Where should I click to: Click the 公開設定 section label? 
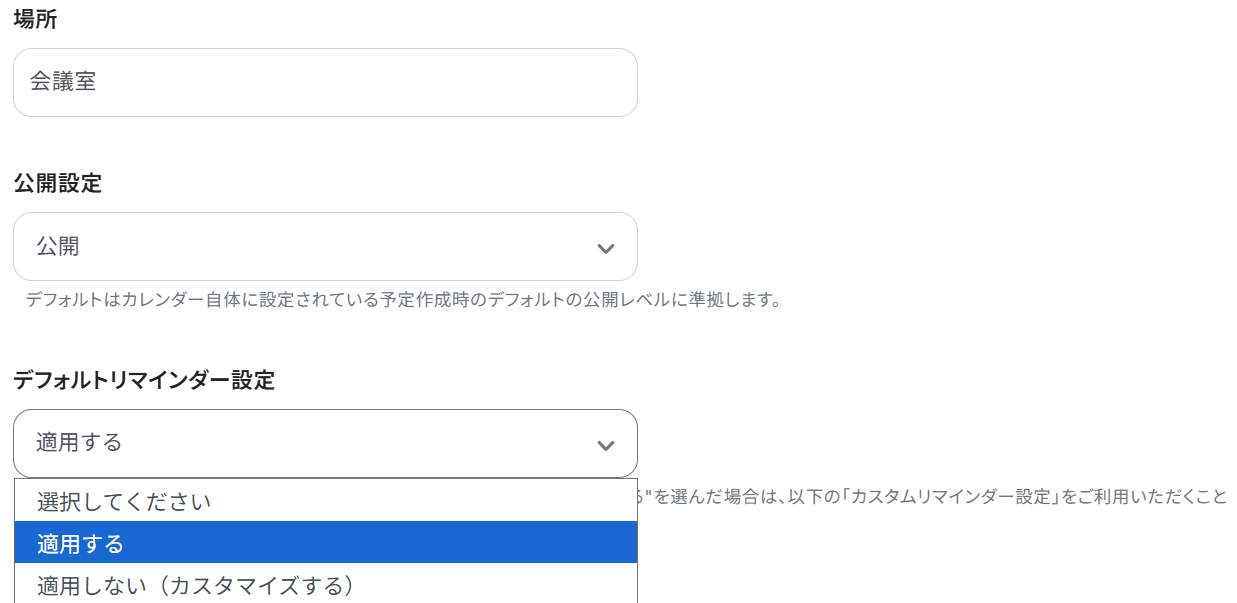[x=57, y=183]
